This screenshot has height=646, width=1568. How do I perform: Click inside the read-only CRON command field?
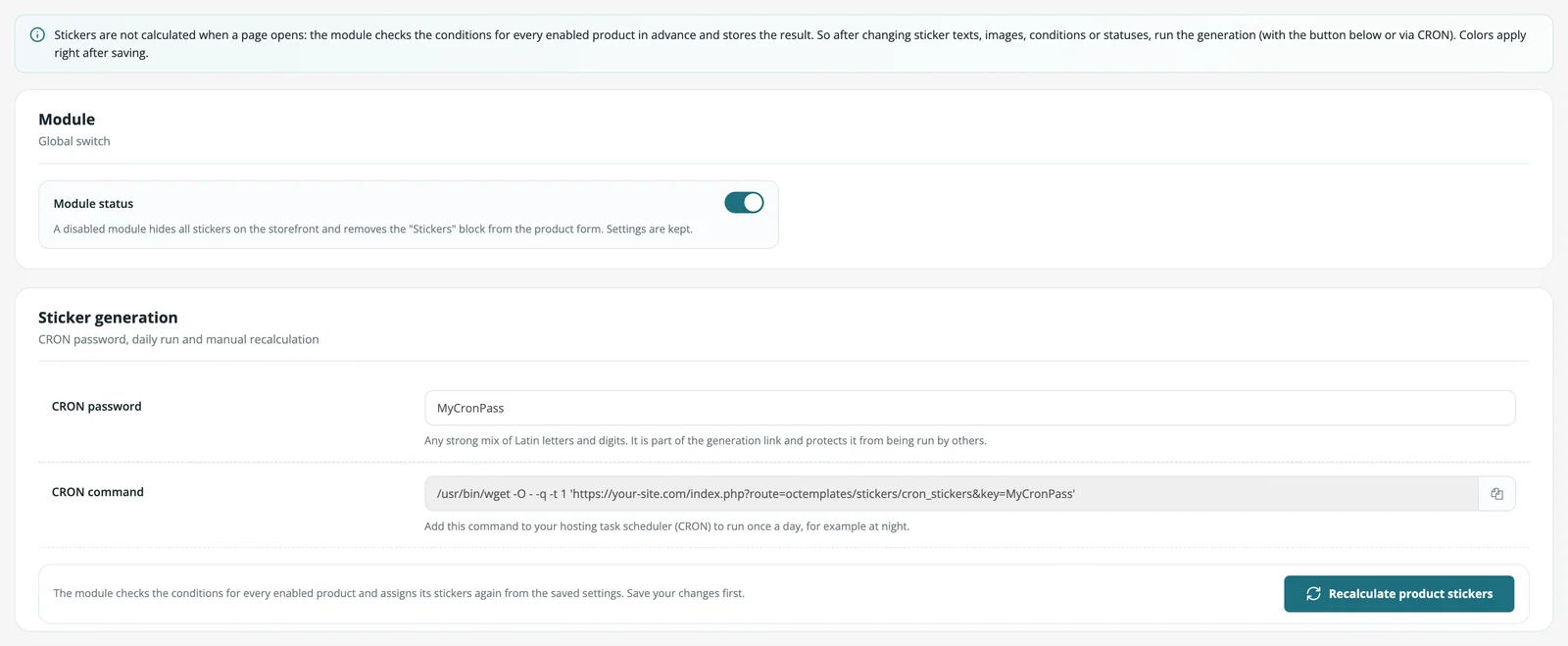(x=951, y=494)
